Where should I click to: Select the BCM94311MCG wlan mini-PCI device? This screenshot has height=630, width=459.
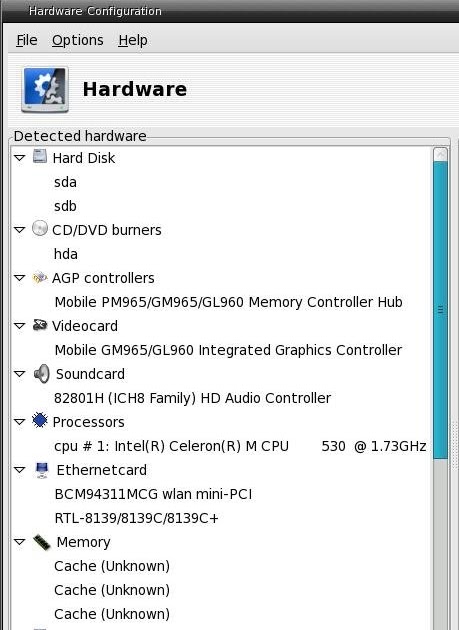coord(153,494)
